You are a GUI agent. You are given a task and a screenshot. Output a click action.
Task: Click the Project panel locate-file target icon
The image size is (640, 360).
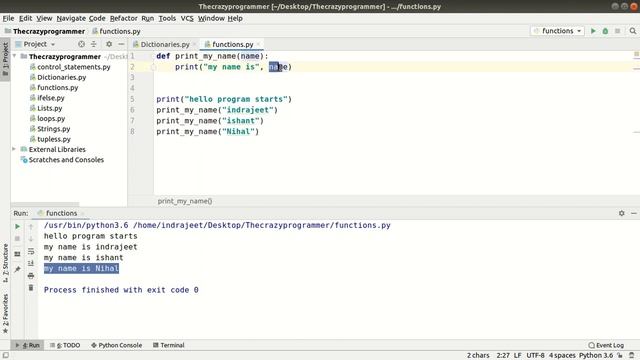coord(81,44)
